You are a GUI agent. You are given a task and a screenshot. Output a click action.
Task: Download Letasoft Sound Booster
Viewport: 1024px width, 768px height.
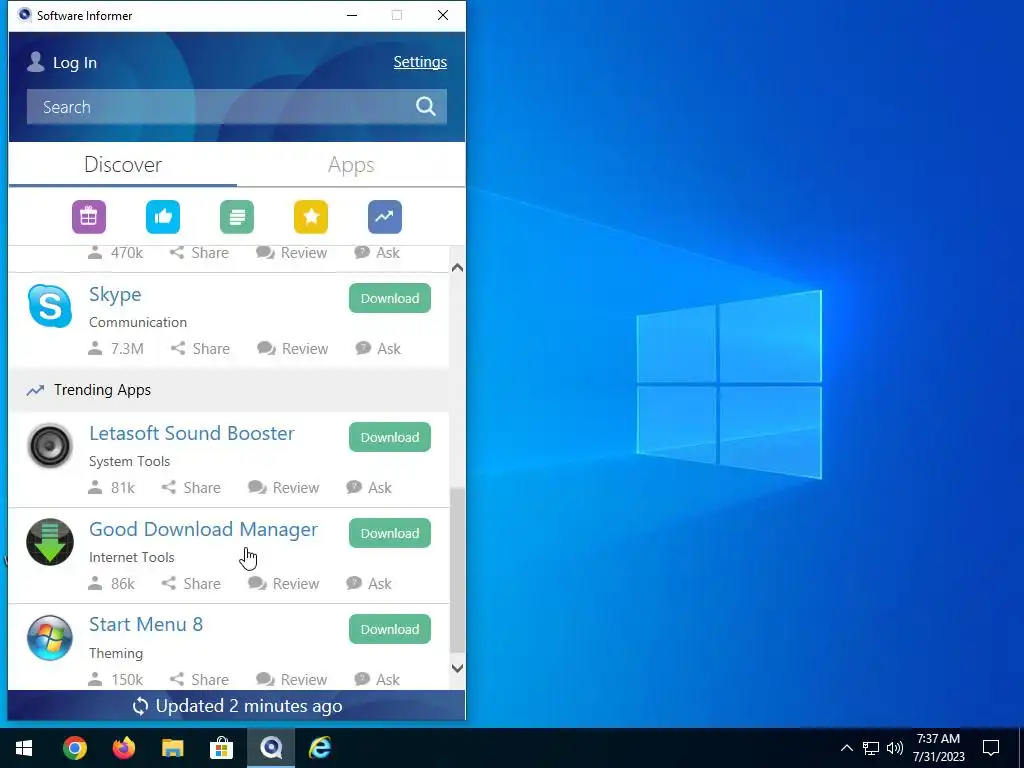coord(390,437)
